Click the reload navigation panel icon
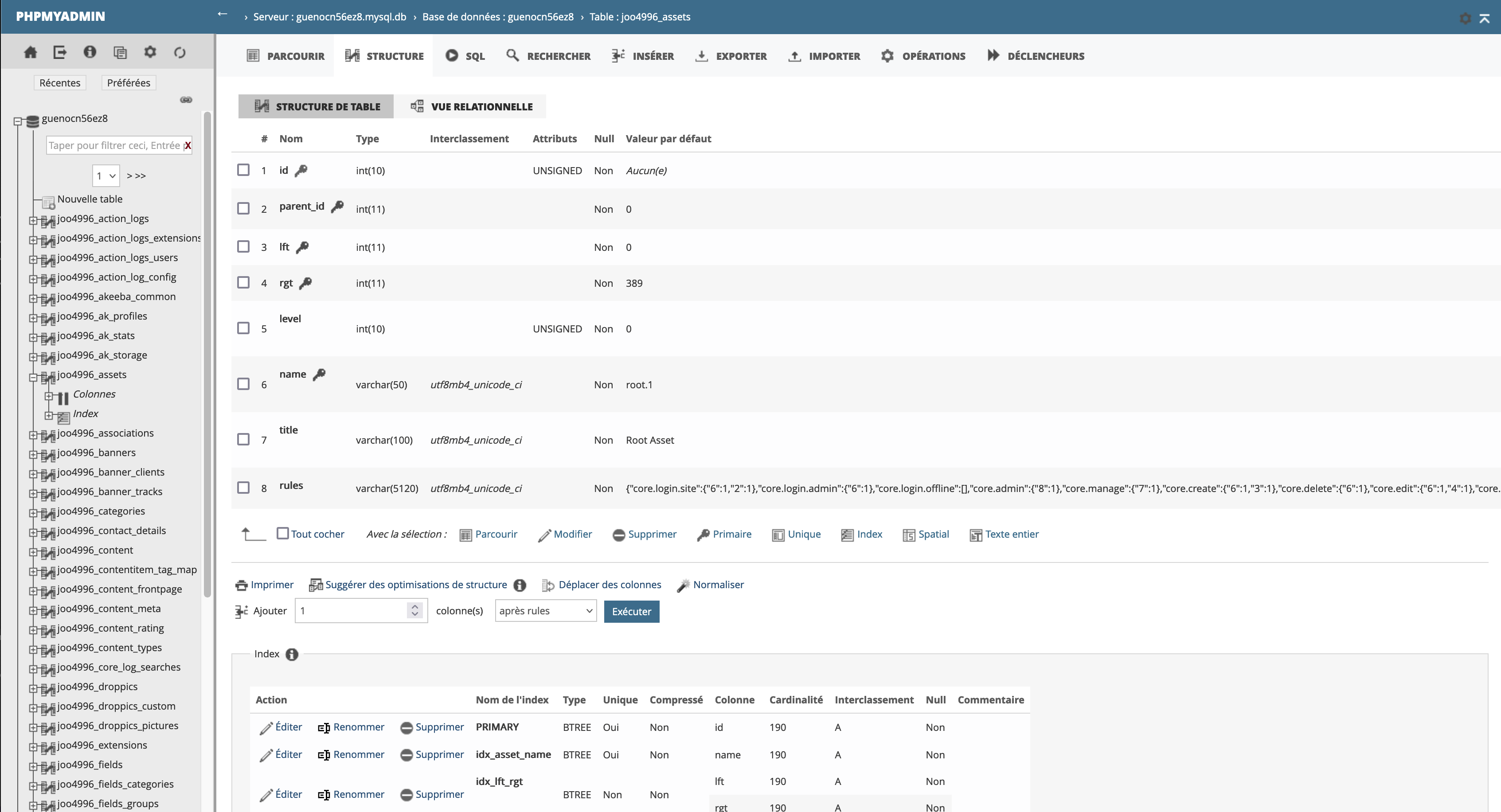Viewport: 1501px width, 812px height. coord(180,52)
